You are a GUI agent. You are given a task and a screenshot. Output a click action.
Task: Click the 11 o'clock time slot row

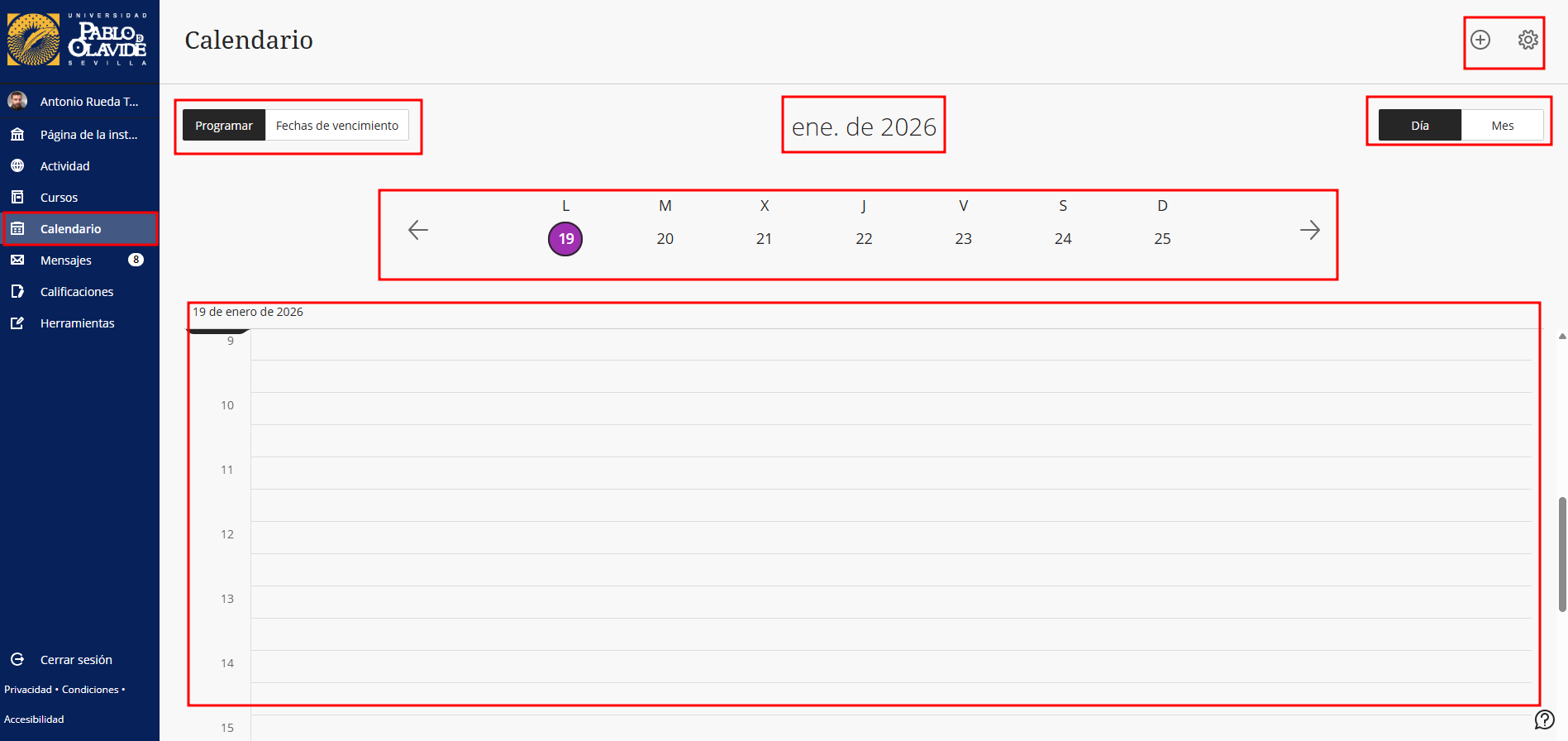click(890, 473)
